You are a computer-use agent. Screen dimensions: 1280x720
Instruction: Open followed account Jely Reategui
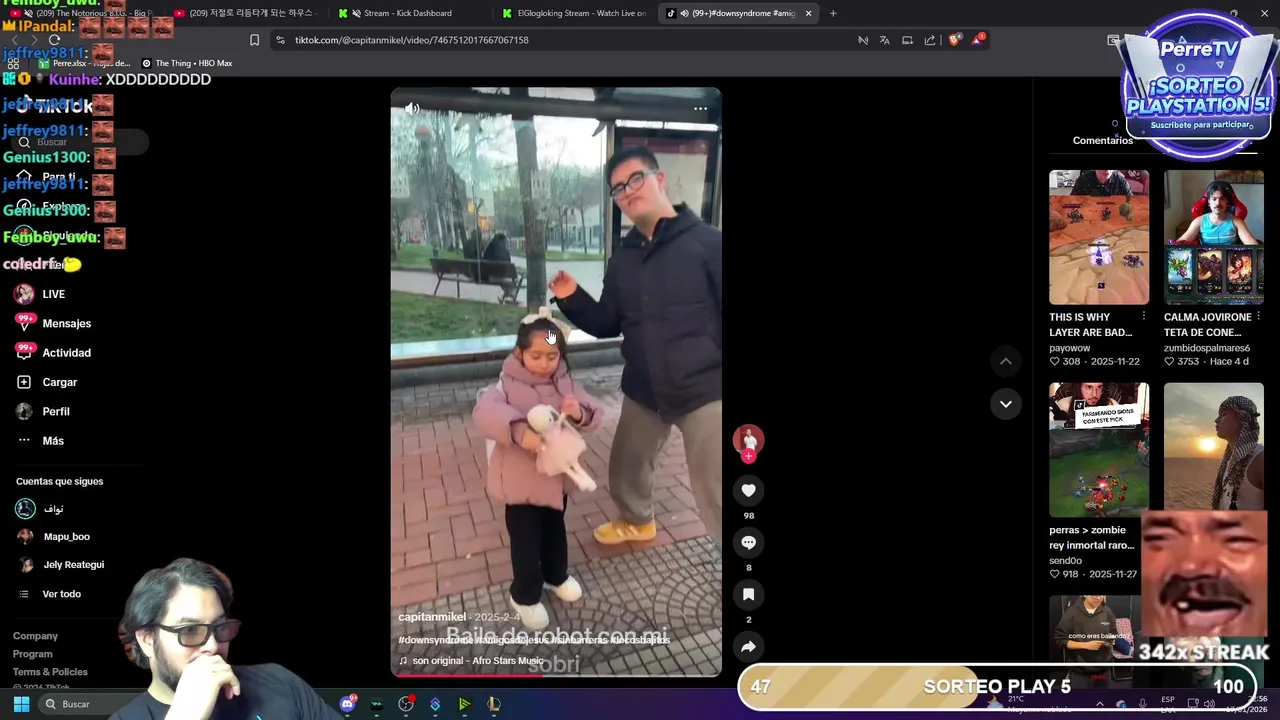60,565
